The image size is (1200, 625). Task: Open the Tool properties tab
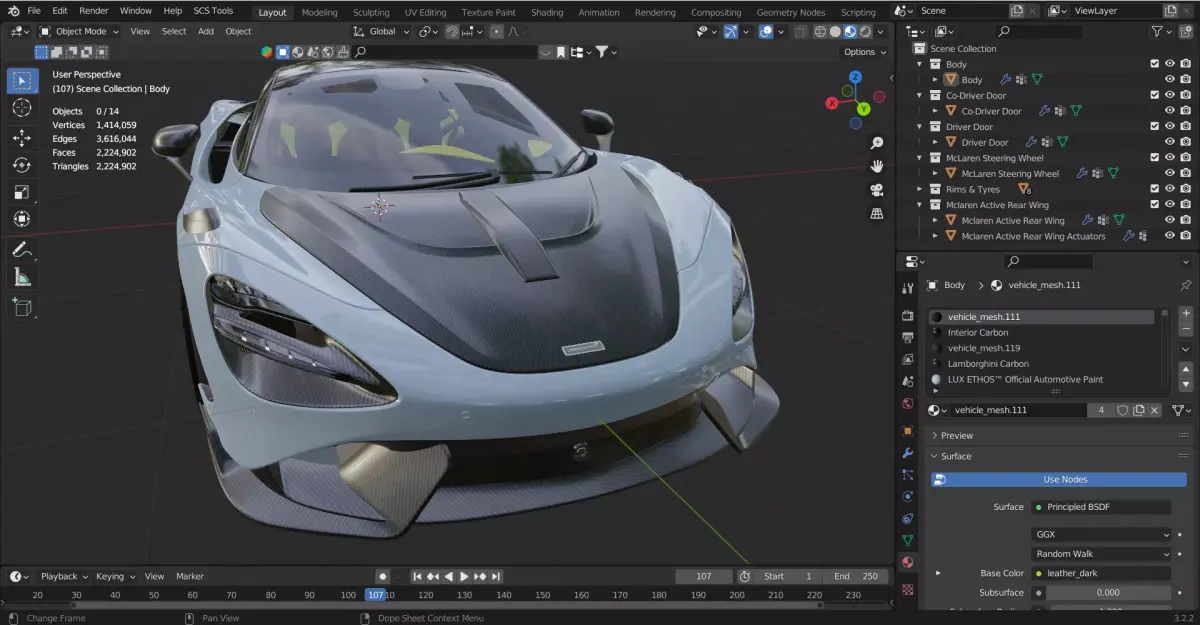click(907, 288)
